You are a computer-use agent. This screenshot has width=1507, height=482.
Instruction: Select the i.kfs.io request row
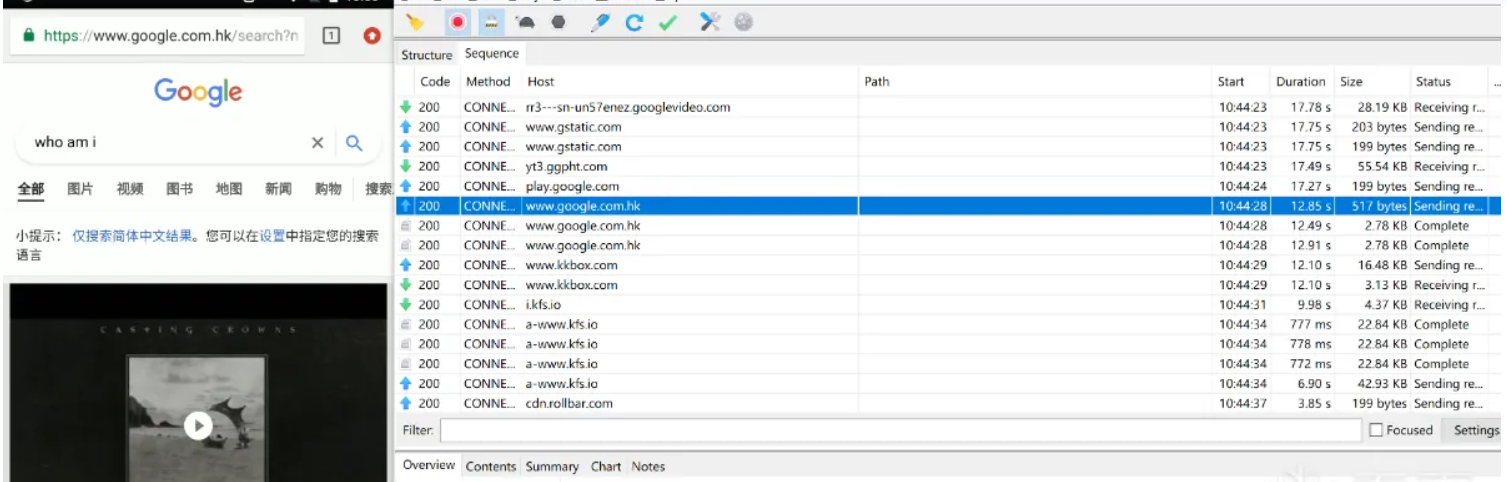949,305
